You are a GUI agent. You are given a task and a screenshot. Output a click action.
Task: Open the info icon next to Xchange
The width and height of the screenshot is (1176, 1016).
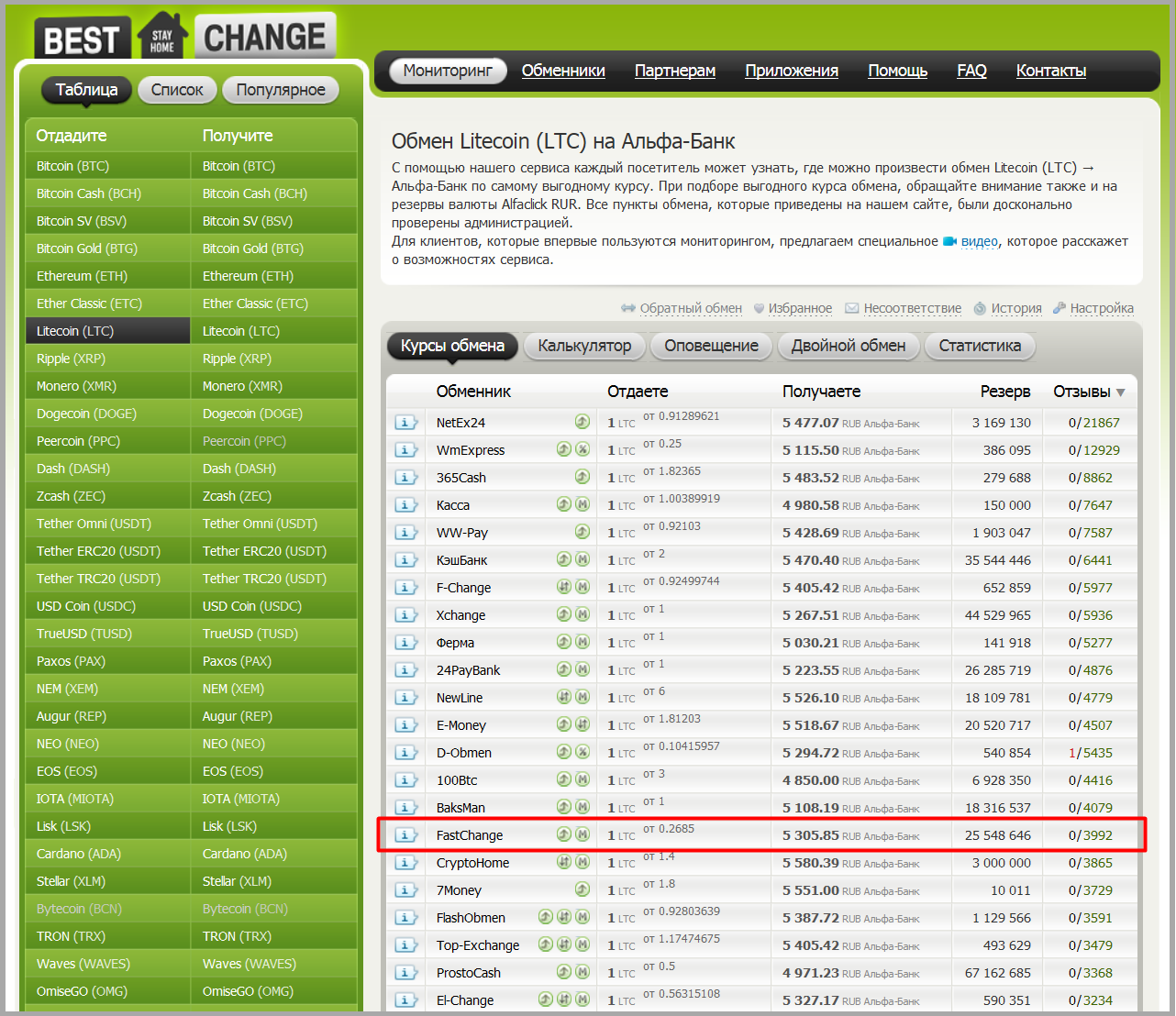point(405,615)
